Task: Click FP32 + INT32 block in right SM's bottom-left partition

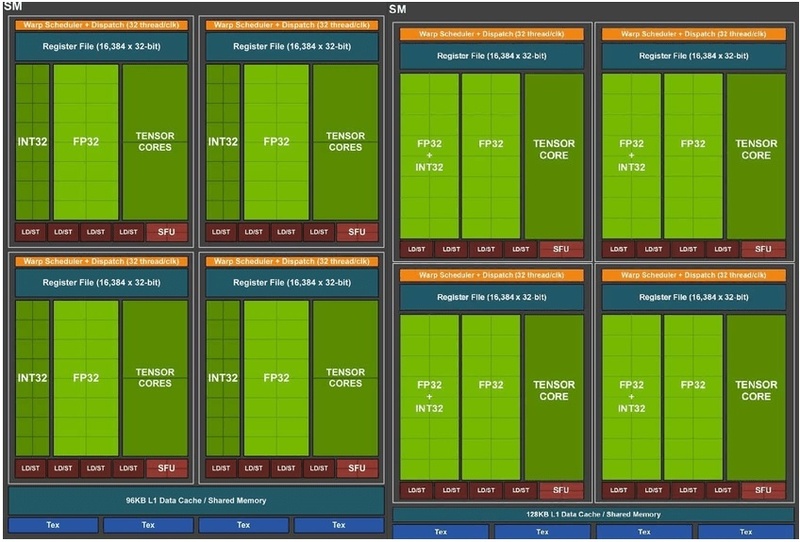Action: coord(429,397)
